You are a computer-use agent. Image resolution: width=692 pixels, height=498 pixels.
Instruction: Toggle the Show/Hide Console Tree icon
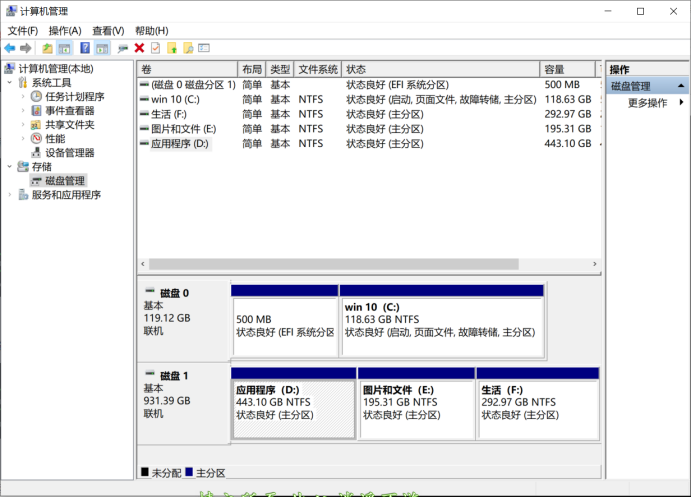coord(64,48)
